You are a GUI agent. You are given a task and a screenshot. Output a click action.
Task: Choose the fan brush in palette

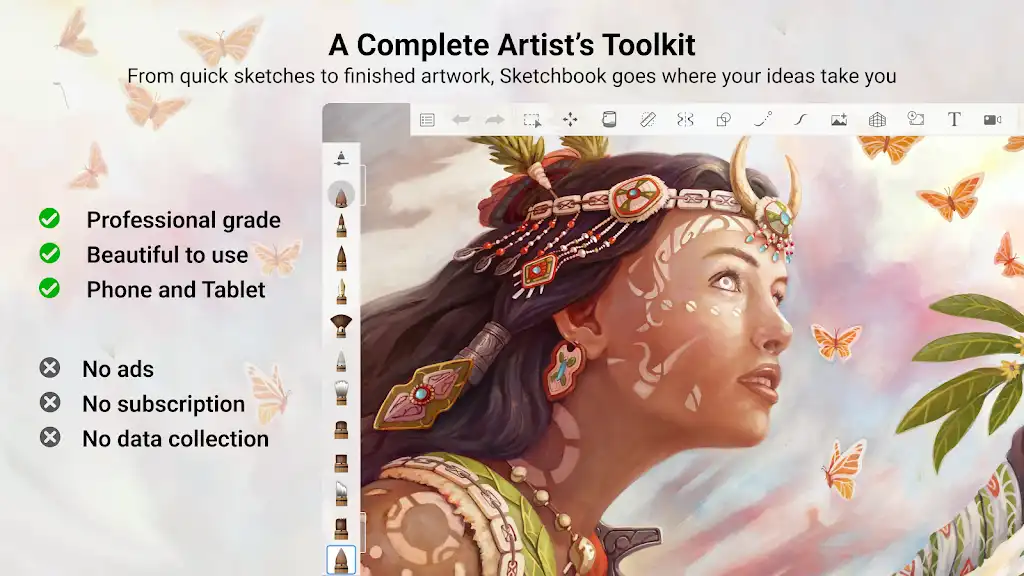pyautogui.click(x=341, y=325)
